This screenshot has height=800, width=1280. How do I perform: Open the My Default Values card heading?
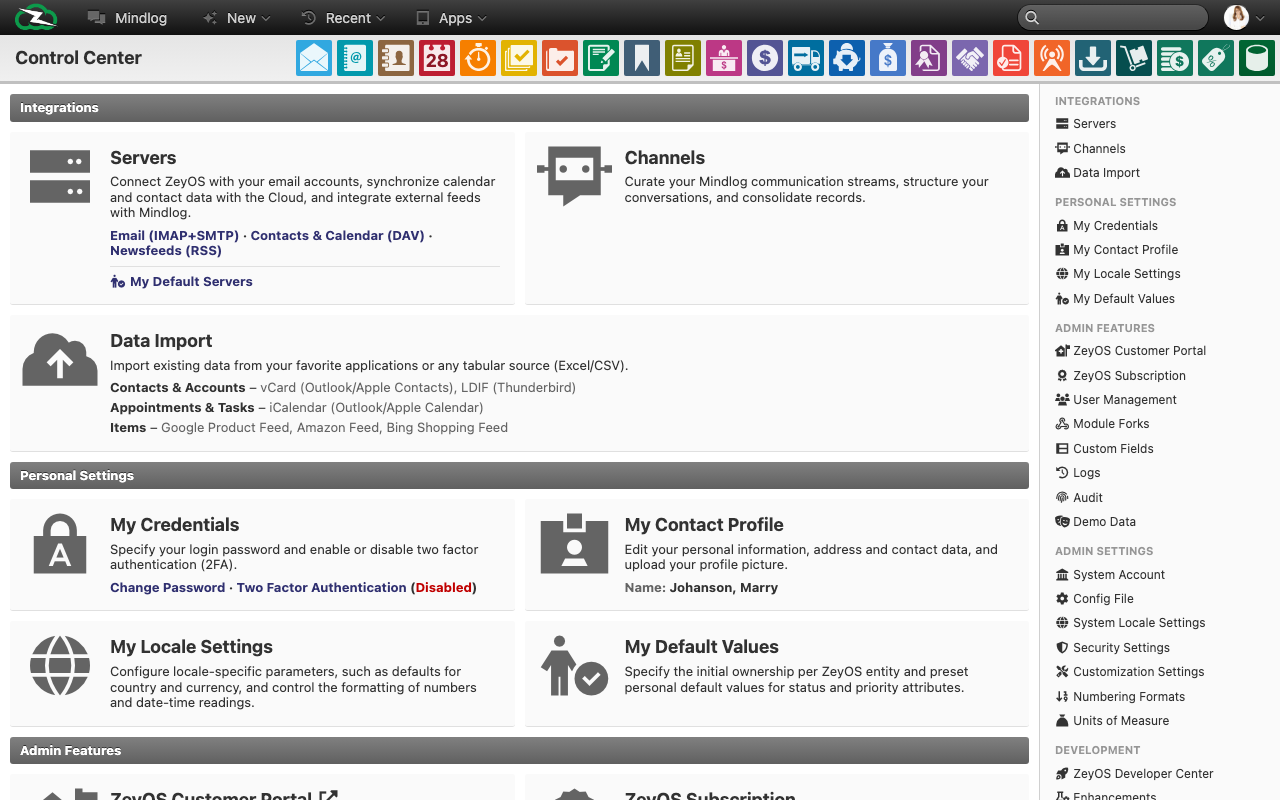(x=702, y=647)
